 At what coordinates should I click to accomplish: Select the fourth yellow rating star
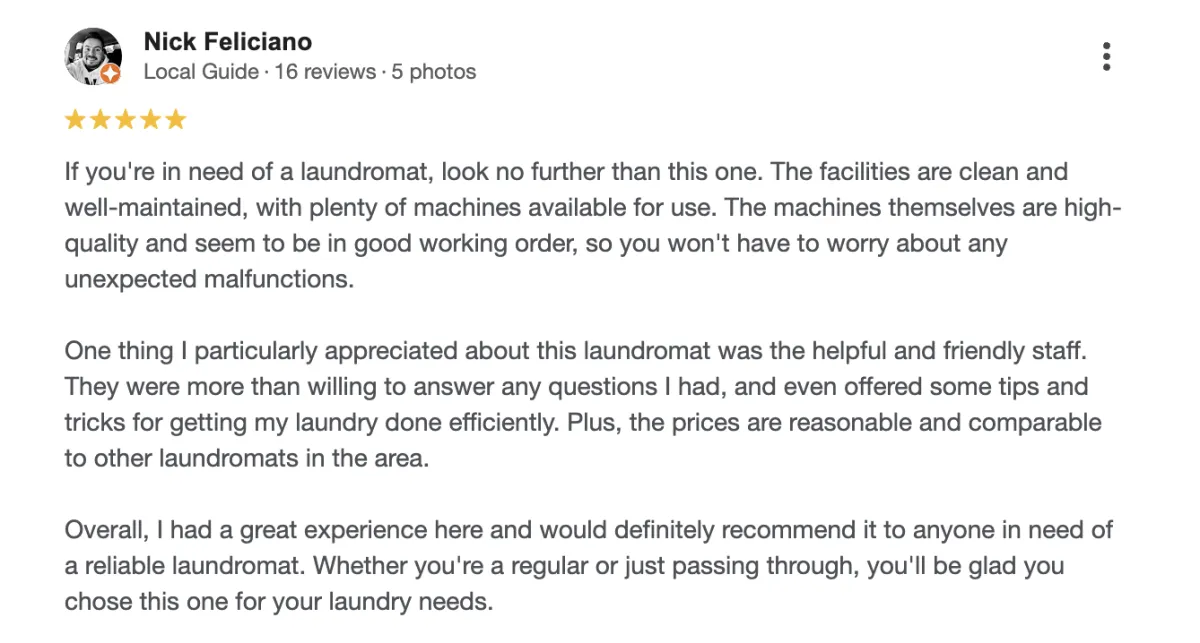150,120
